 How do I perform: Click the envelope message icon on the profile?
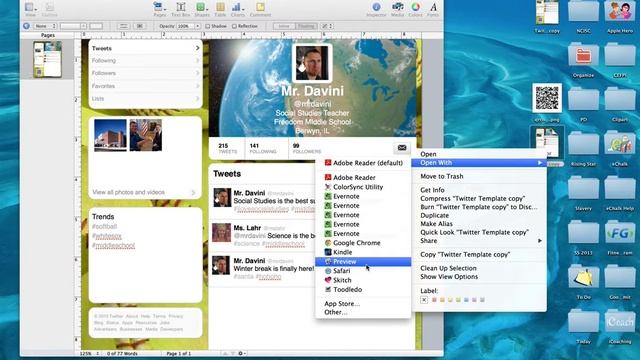click(402, 147)
